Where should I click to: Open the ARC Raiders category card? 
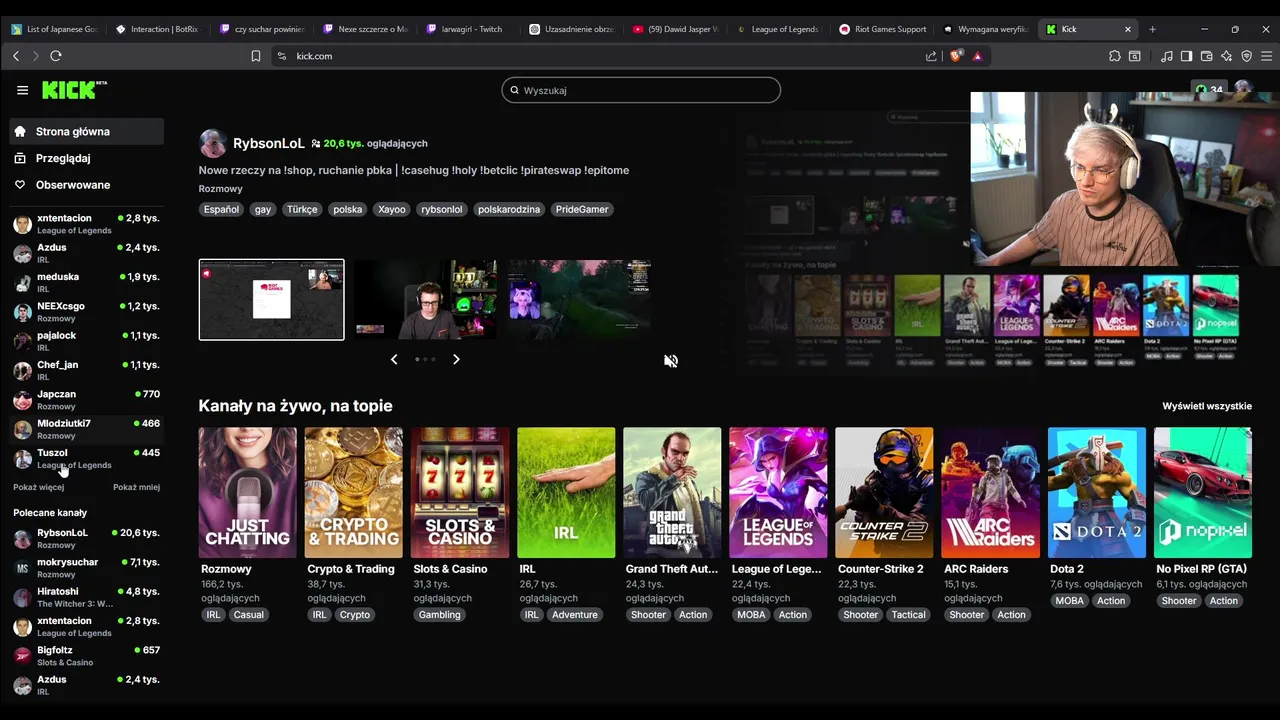click(x=990, y=492)
